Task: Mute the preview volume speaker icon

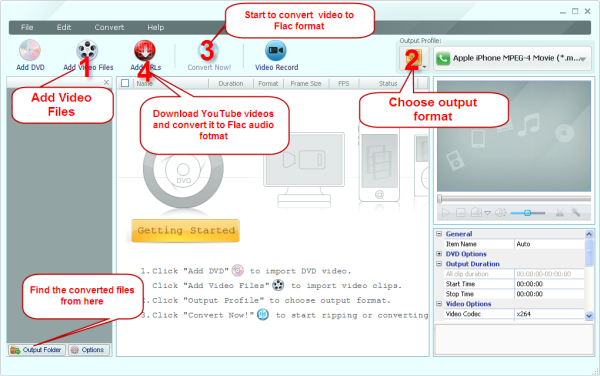Action: tap(500, 213)
